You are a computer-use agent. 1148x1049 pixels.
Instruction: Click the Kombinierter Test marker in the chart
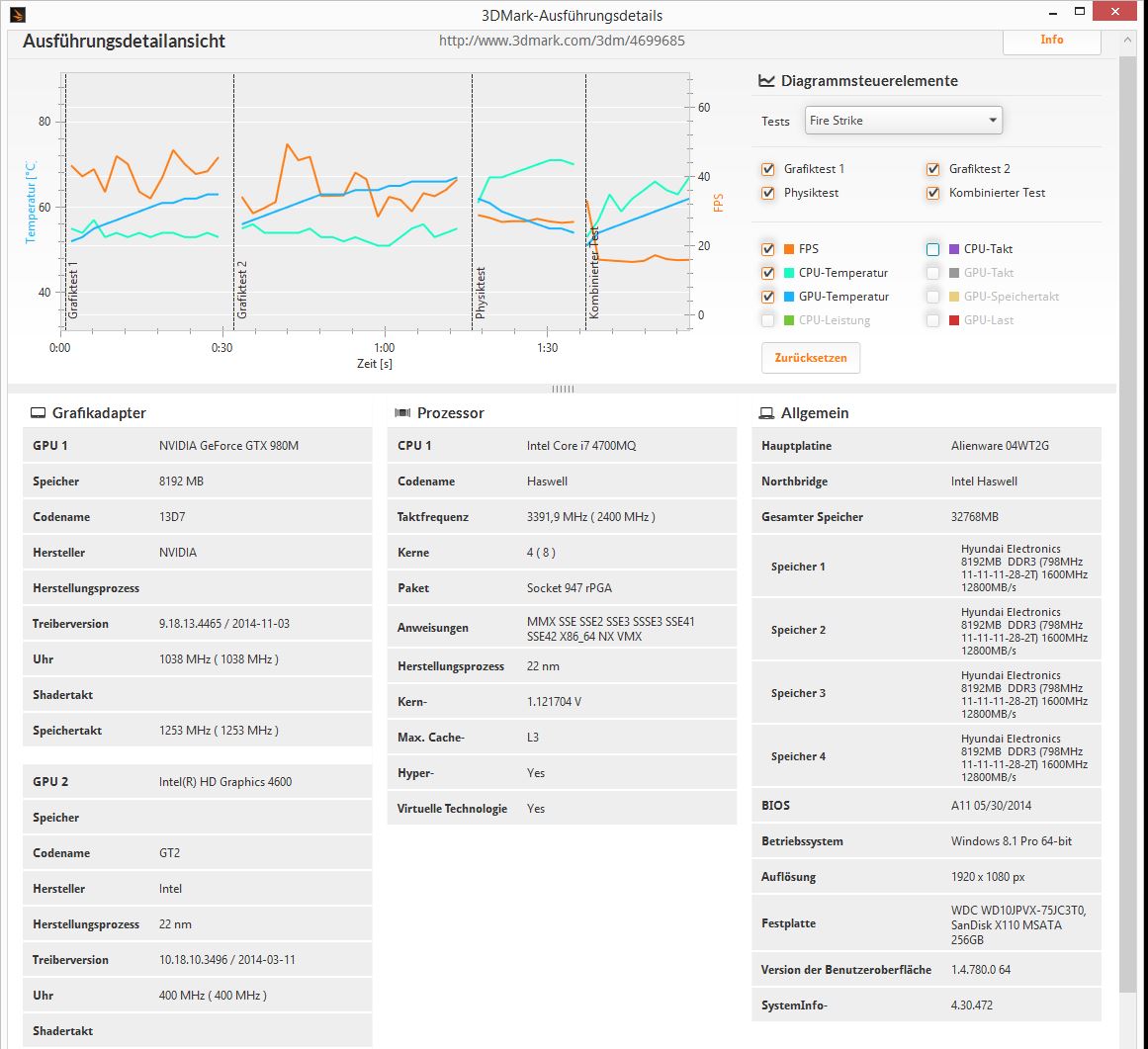[x=593, y=272]
